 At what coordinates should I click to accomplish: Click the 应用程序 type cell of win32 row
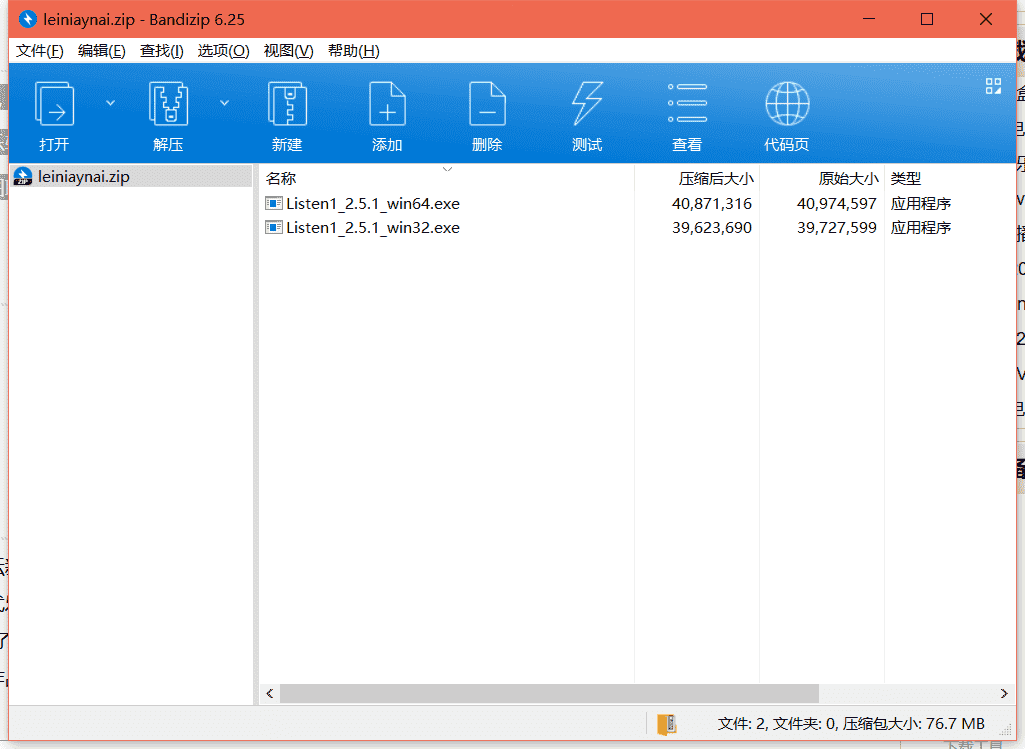coord(920,227)
